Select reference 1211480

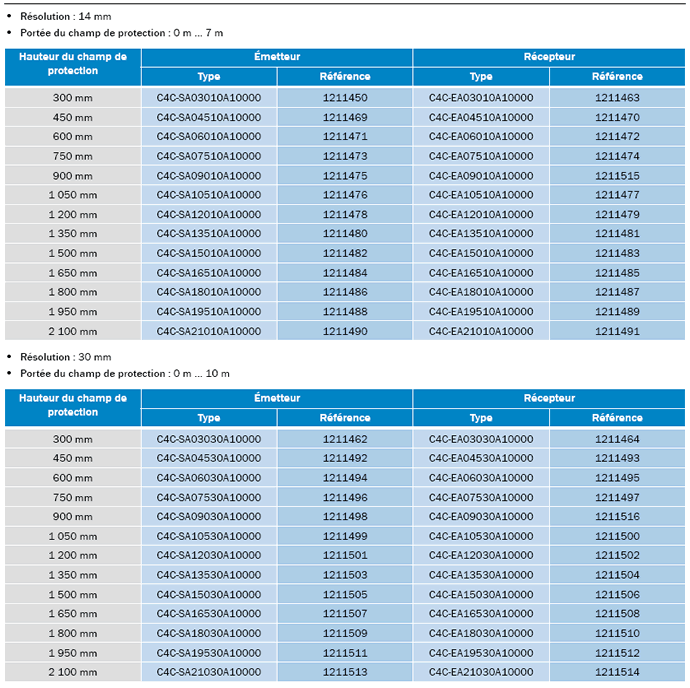coord(345,234)
